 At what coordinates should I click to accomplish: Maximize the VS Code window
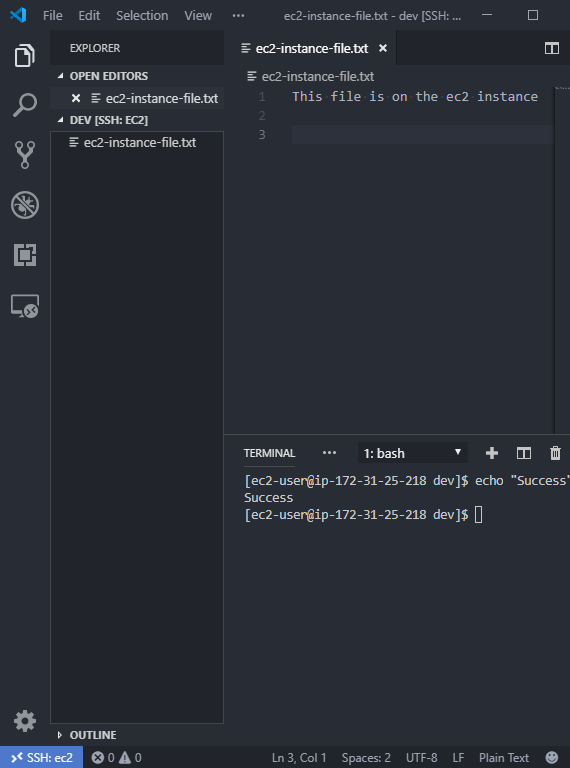pos(533,15)
